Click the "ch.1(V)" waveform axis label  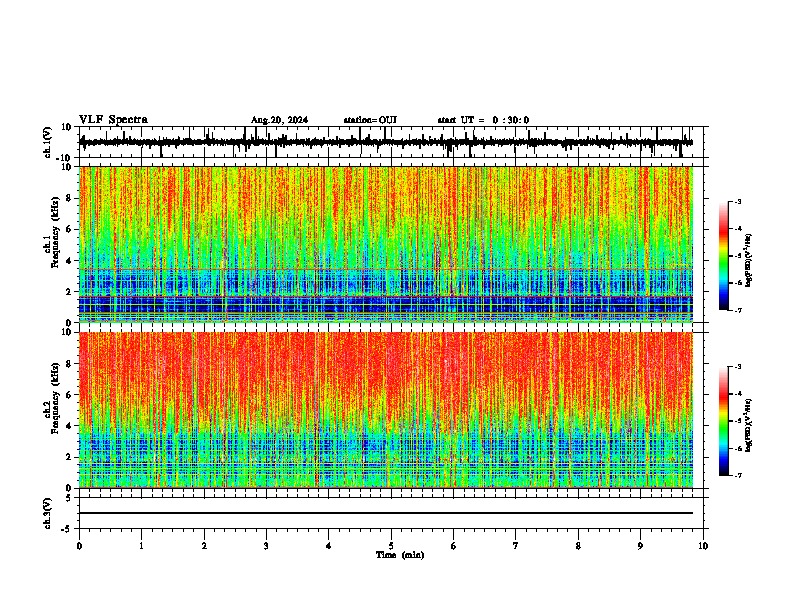[48, 142]
